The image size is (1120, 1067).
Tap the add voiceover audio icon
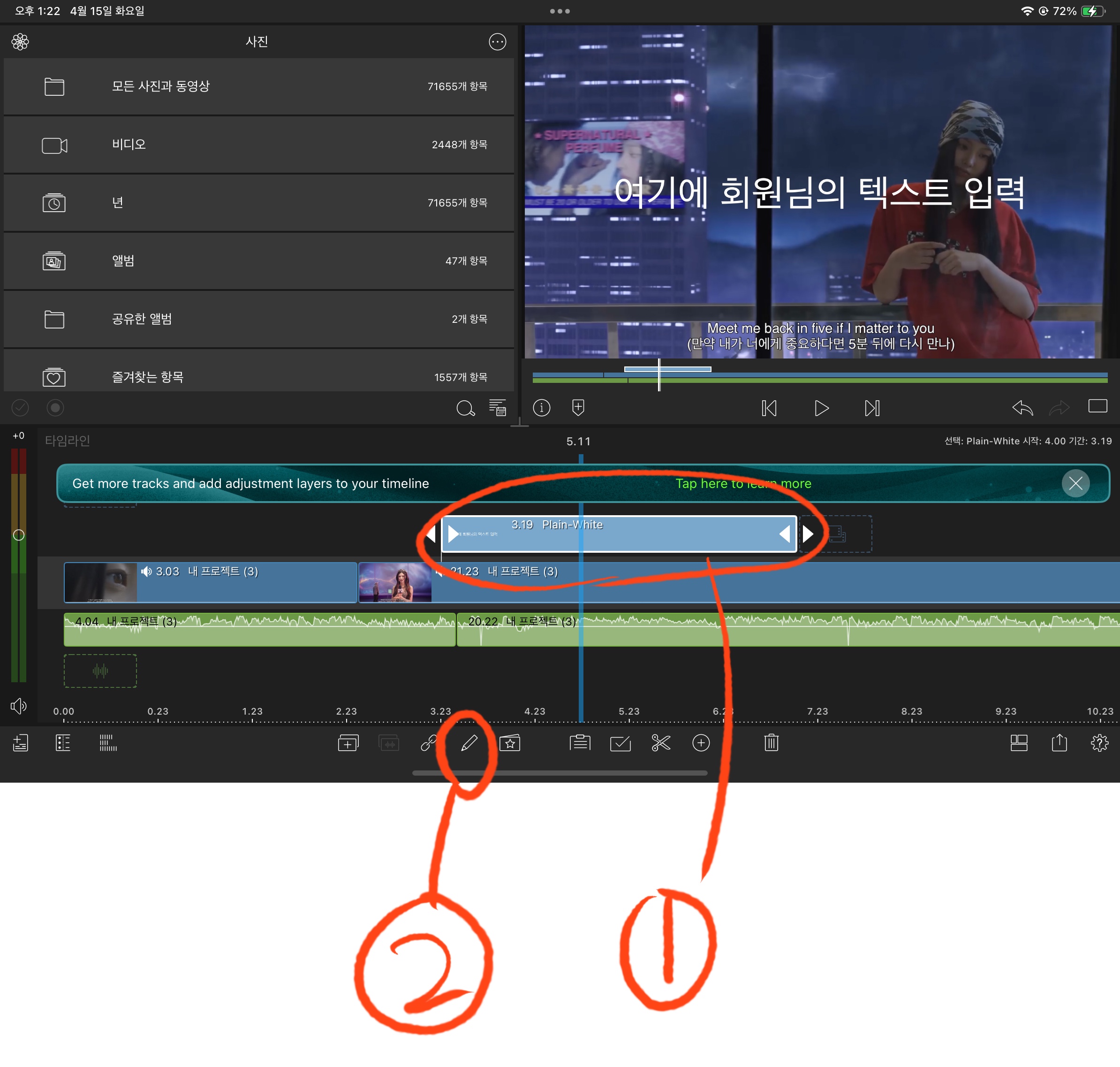(389, 743)
